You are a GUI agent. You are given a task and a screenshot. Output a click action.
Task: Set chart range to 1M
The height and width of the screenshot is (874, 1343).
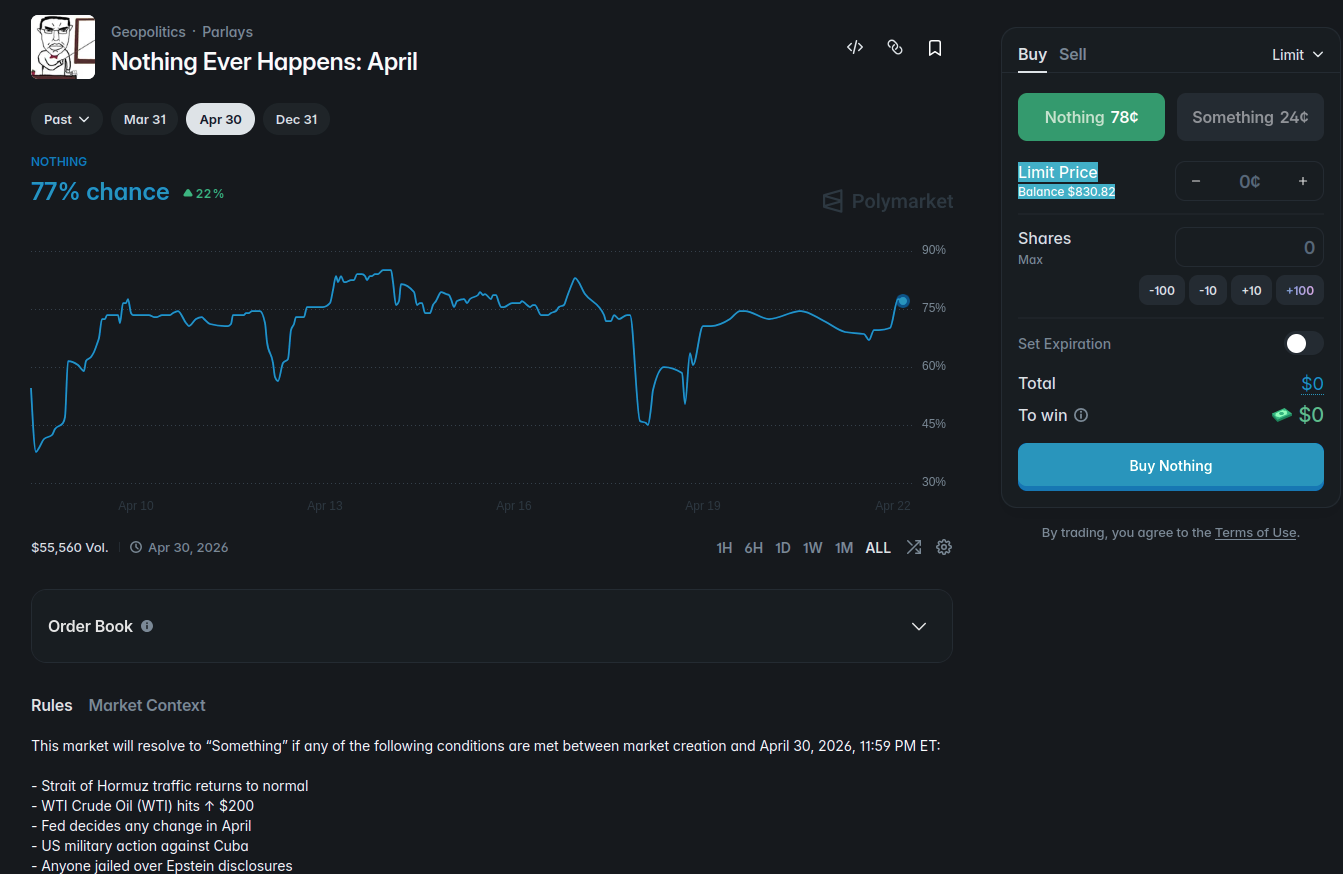tap(844, 548)
